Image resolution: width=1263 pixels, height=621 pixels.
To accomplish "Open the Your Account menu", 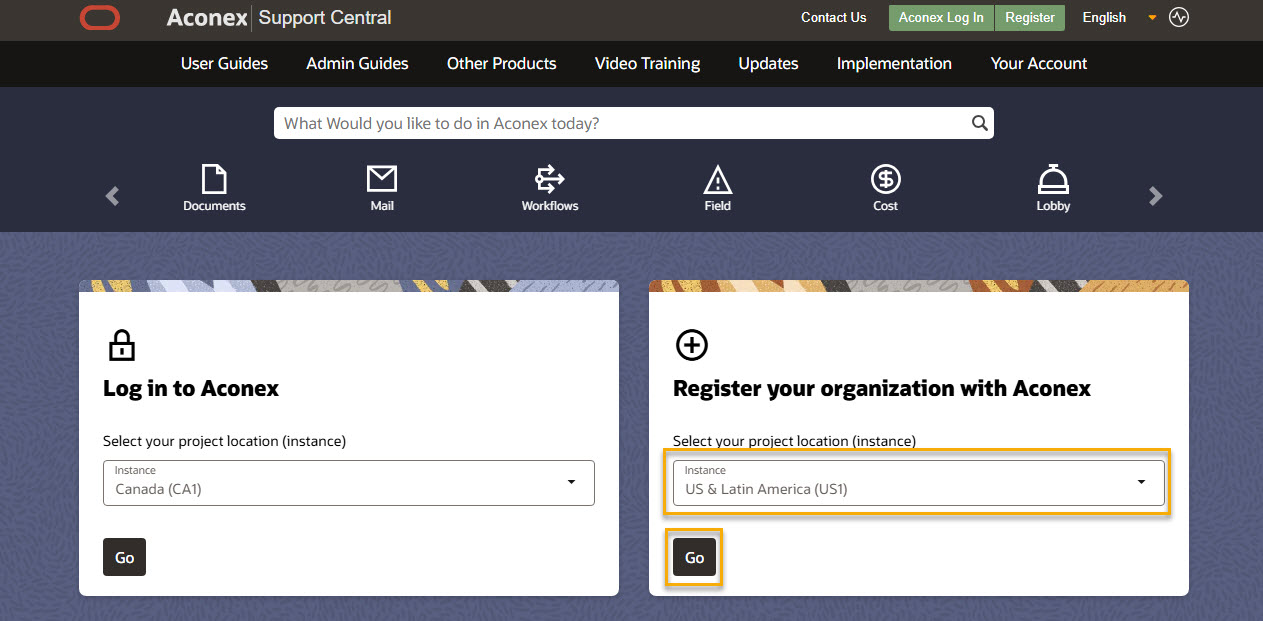I will [x=1039, y=63].
